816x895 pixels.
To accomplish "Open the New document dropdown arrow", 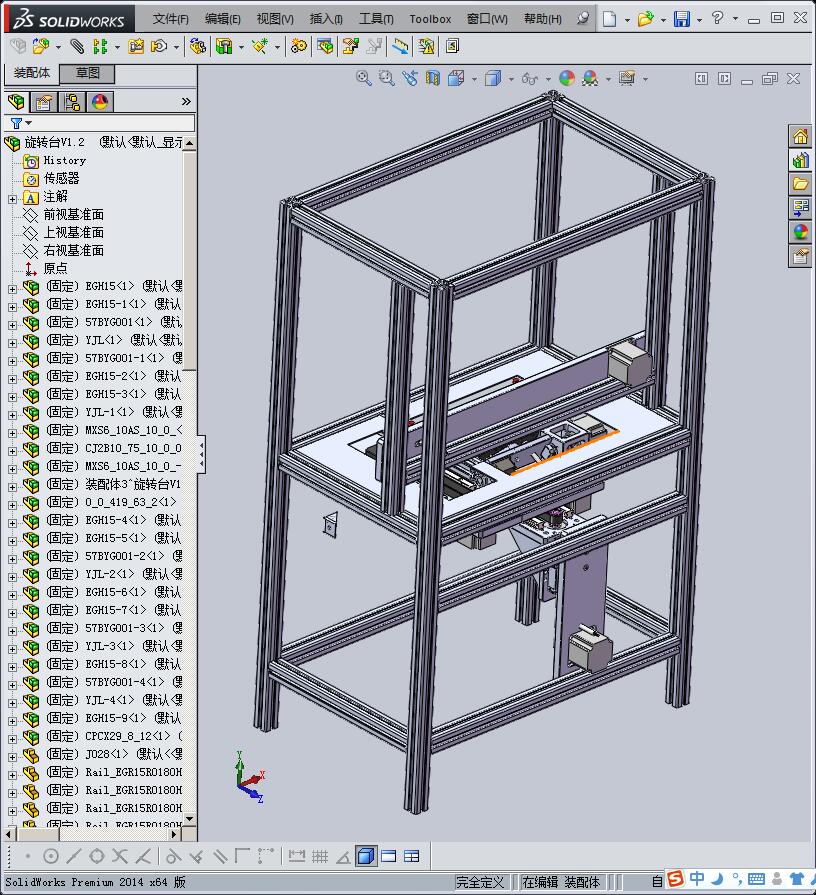I will [627, 20].
